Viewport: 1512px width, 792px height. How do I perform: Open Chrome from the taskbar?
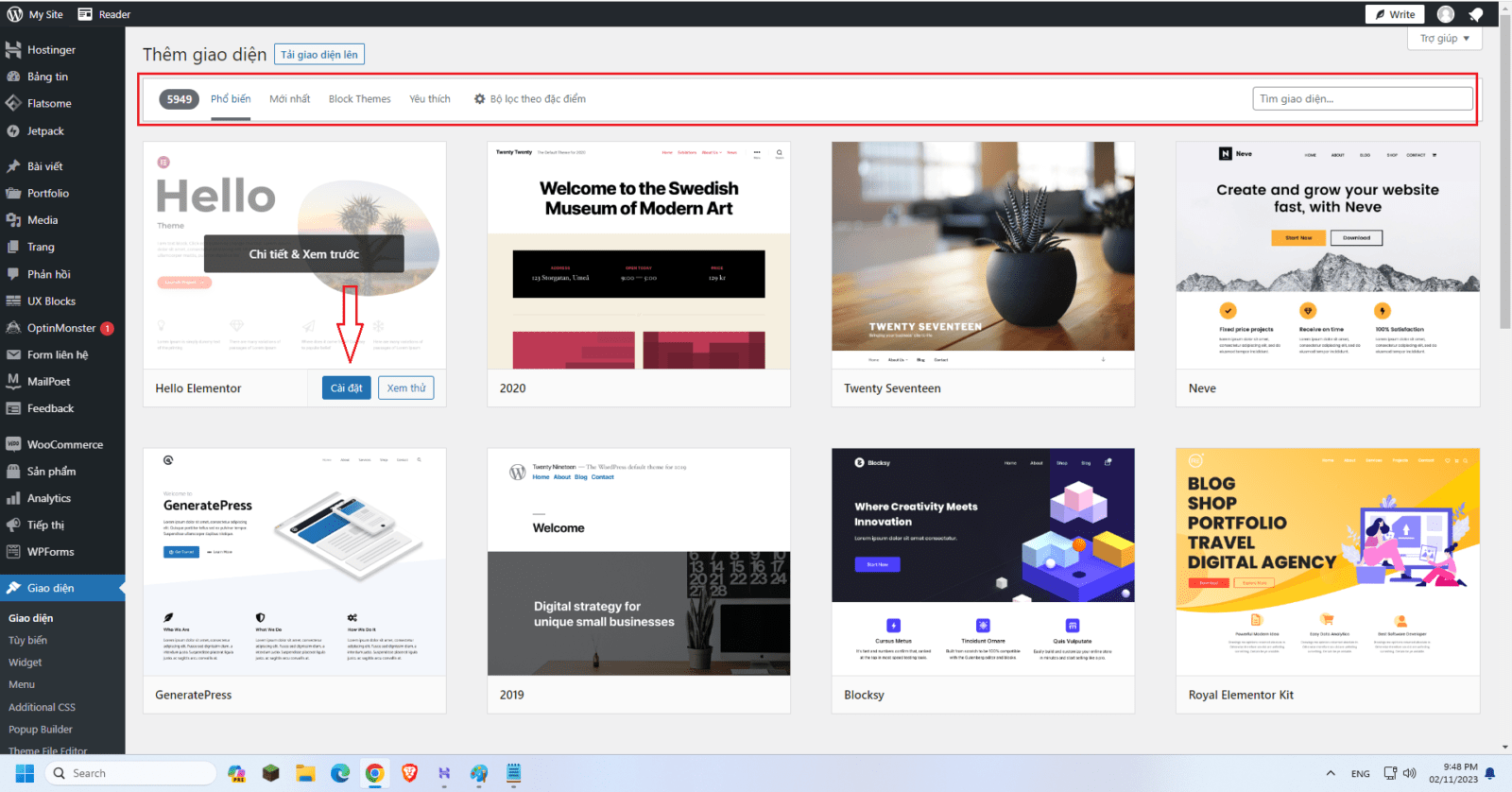coord(375,773)
